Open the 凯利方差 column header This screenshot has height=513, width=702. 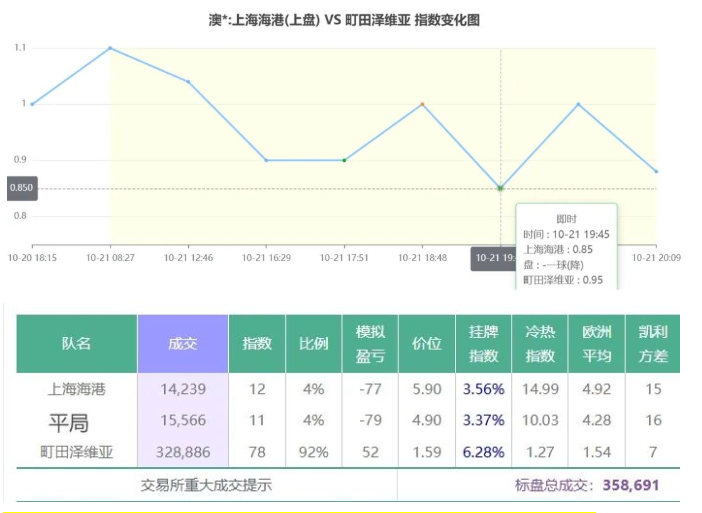tap(652, 344)
